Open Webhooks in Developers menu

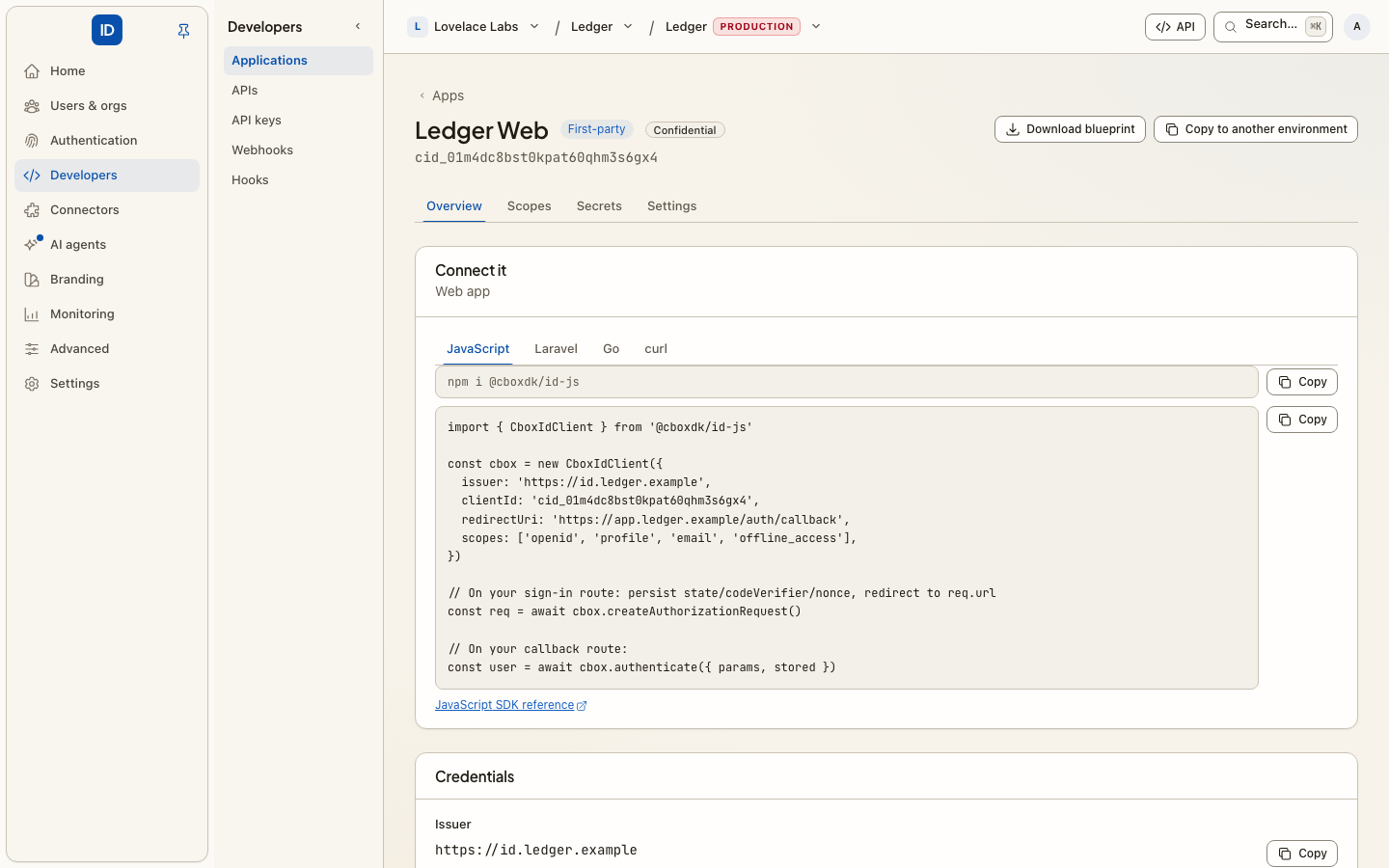pos(298,150)
